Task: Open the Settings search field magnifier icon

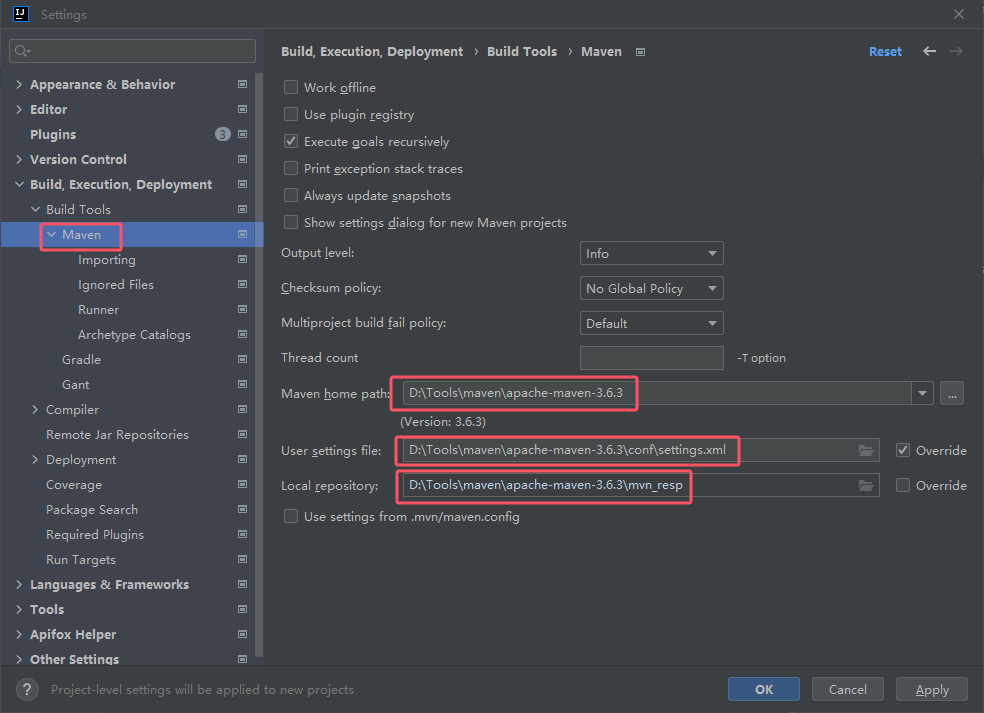Action: pyautogui.click(x=20, y=50)
